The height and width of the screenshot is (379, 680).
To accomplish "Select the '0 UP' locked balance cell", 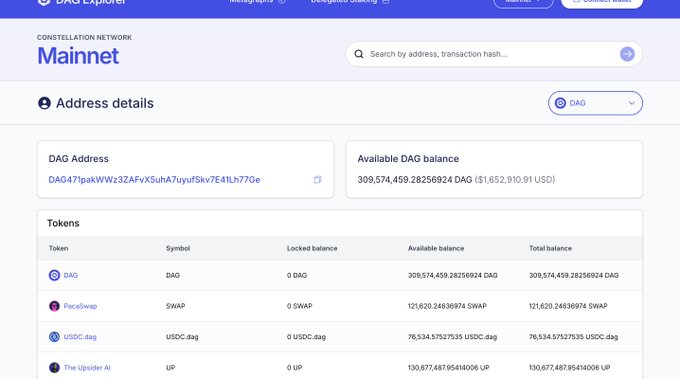I will pyautogui.click(x=294, y=368).
